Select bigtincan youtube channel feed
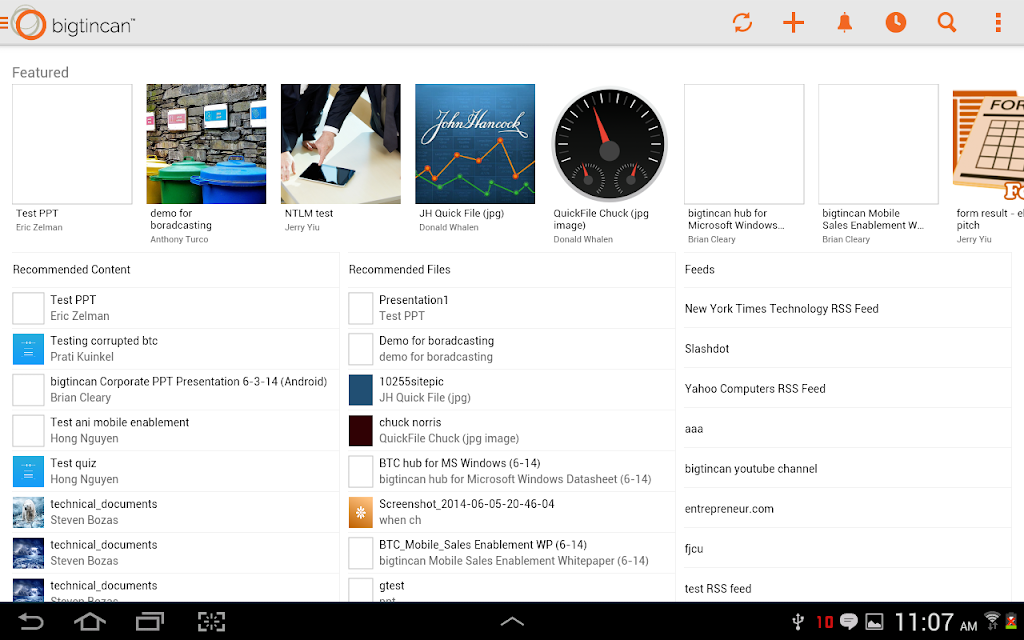Image resolution: width=1024 pixels, height=640 pixels. point(848,468)
